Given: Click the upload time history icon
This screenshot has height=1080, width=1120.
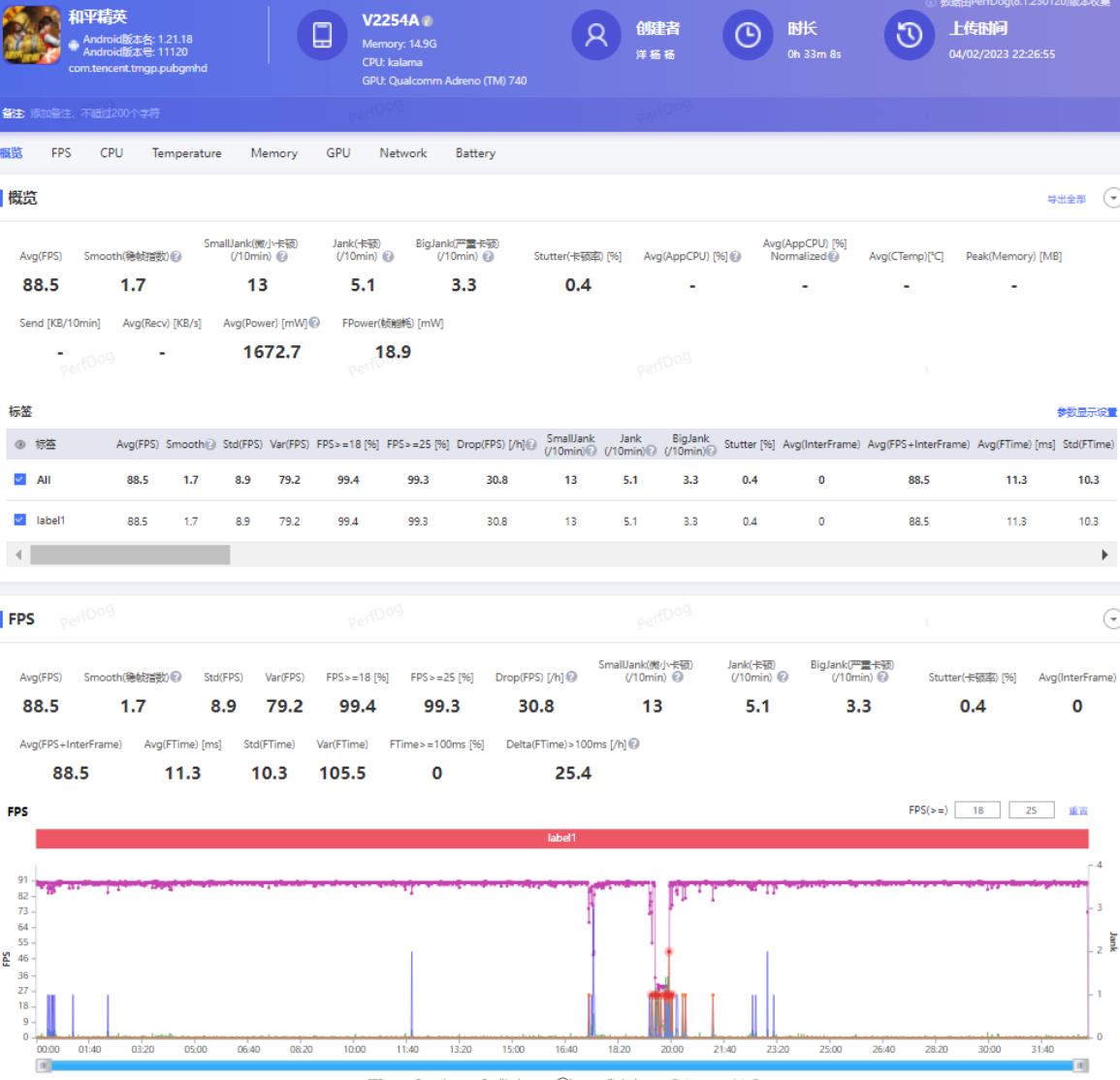Looking at the screenshot, I should point(909,36).
